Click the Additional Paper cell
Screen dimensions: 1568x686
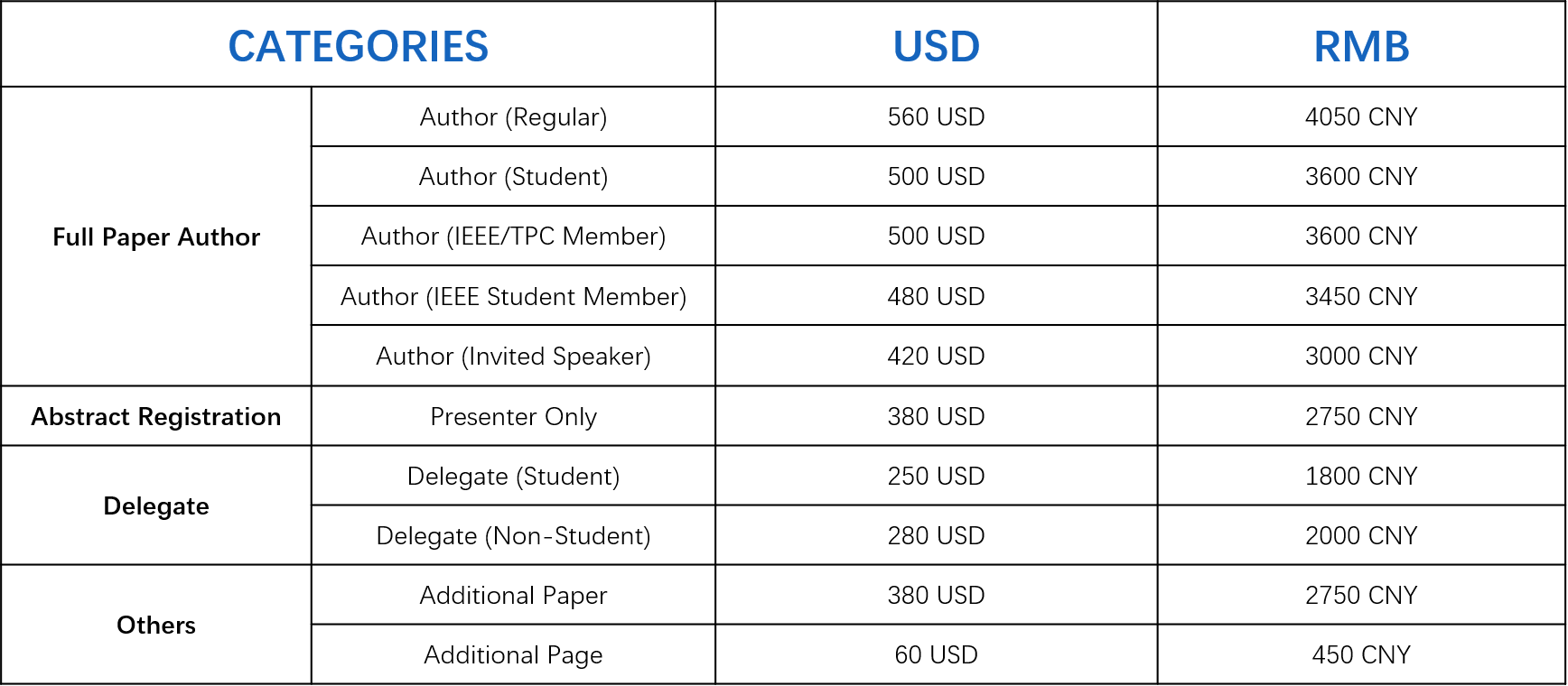[x=513, y=595]
